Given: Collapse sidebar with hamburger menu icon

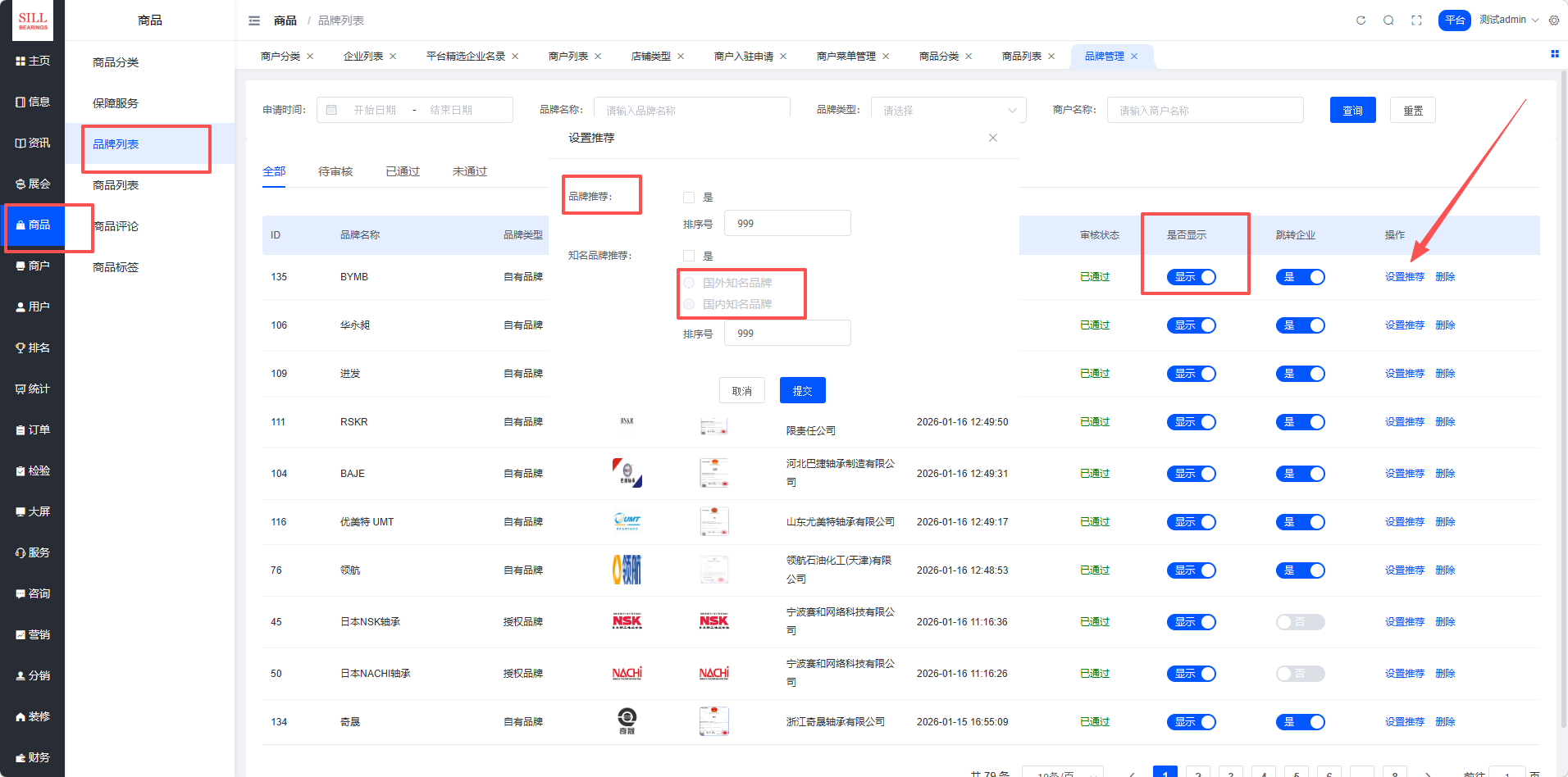Looking at the screenshot, I should click(x=254, y=20).
